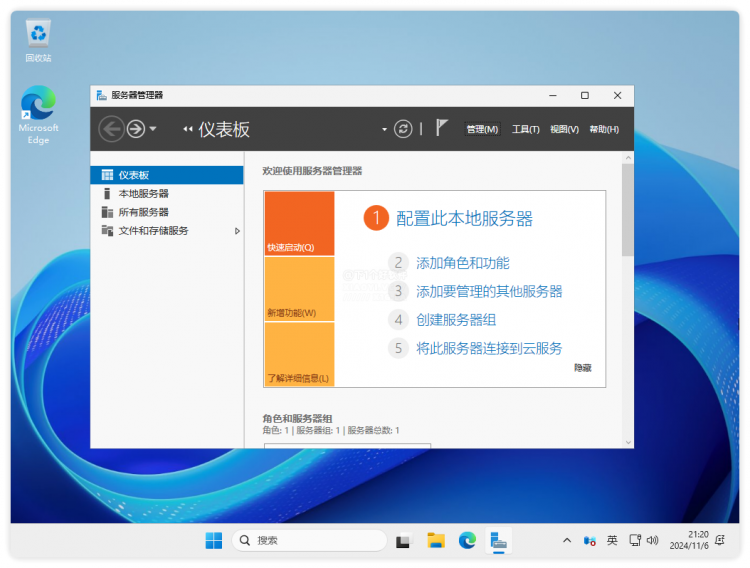The image size is (750, 568).
Task: Open the notification center icon
Action: 720,540
